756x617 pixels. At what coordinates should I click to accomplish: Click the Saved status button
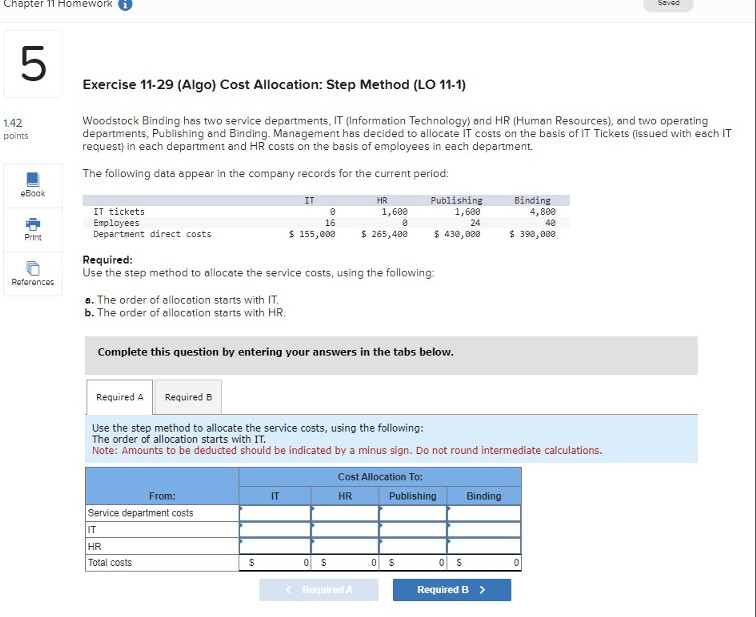668,4
